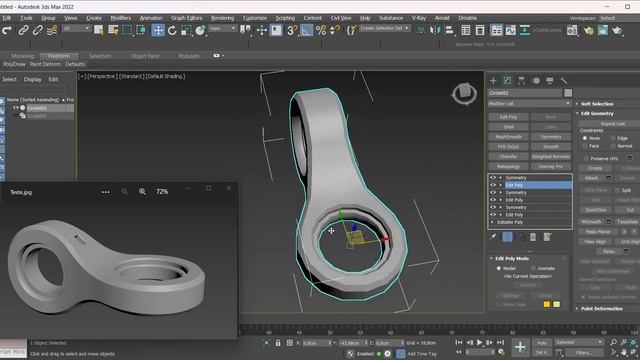Click the Rectangular Selection Region icon
Screen dimensions: 640x360
(x=127, y=30)
